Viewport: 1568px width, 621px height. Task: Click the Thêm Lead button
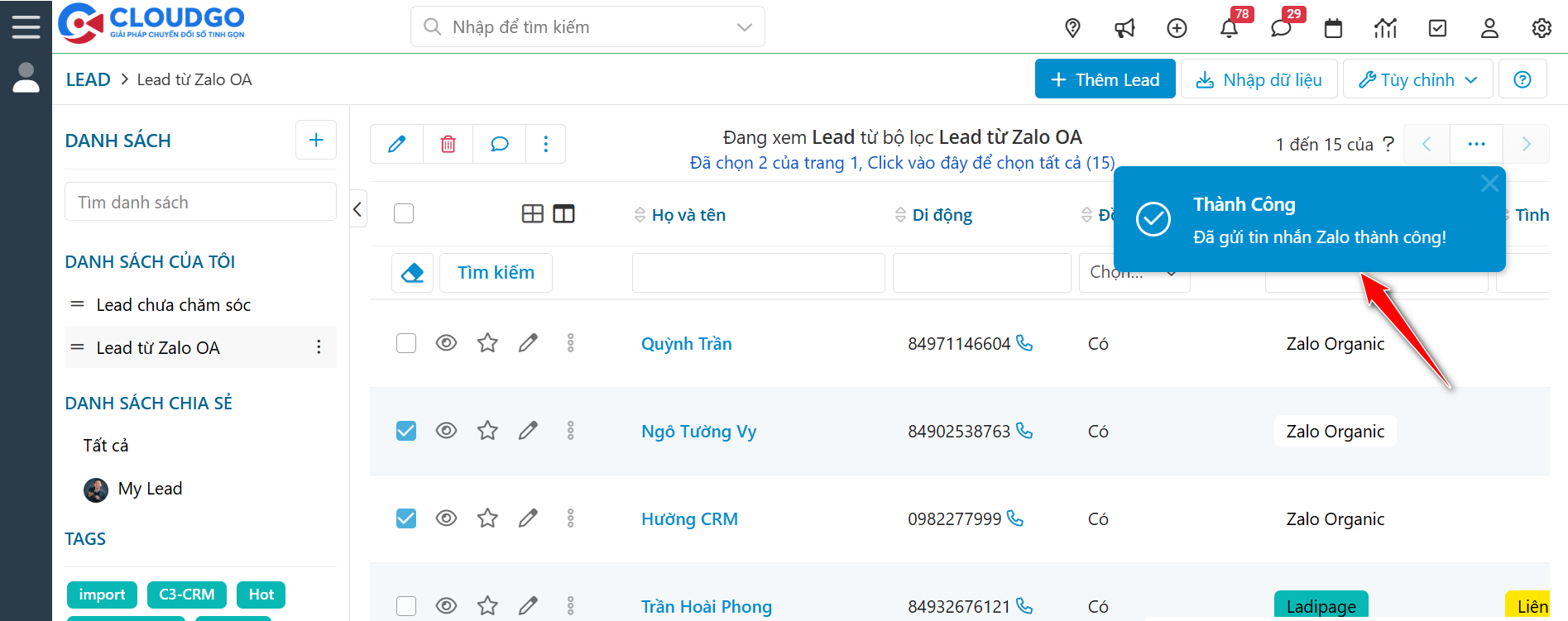coord(1105,79)
